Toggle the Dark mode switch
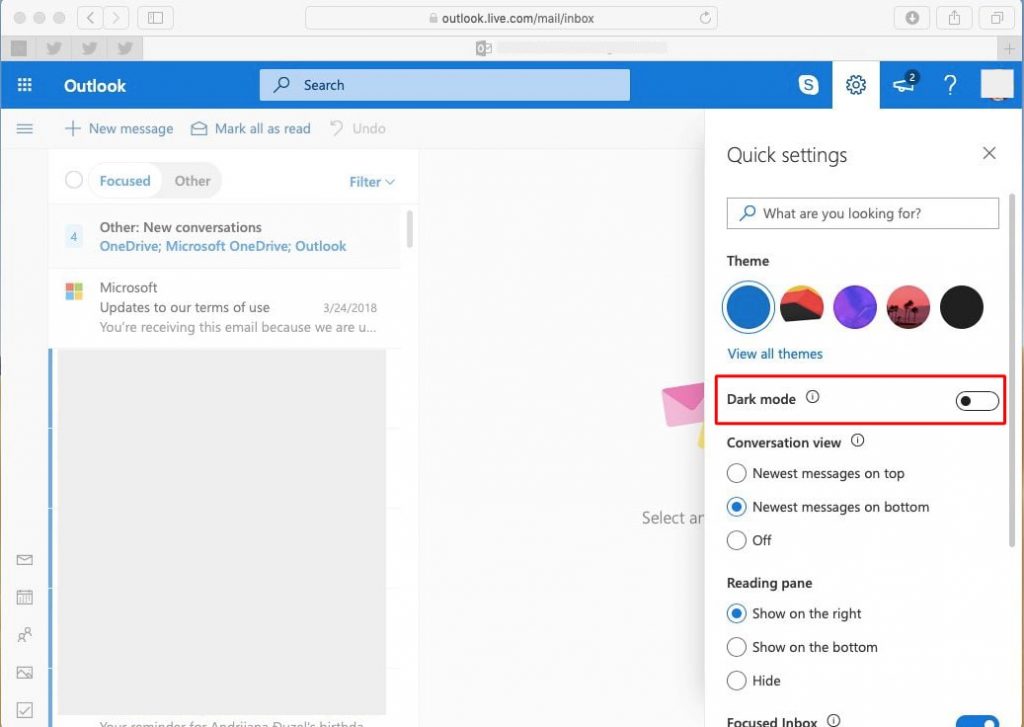Screen dimensions: 1024x727 click(x=977, y=400)
